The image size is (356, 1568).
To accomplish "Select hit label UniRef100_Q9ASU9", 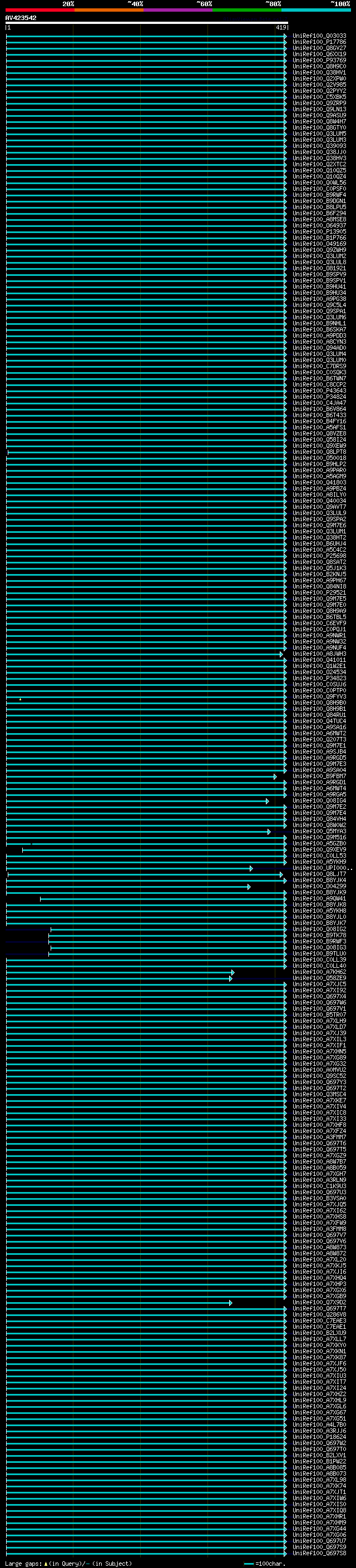I will [x=319, y=116].
